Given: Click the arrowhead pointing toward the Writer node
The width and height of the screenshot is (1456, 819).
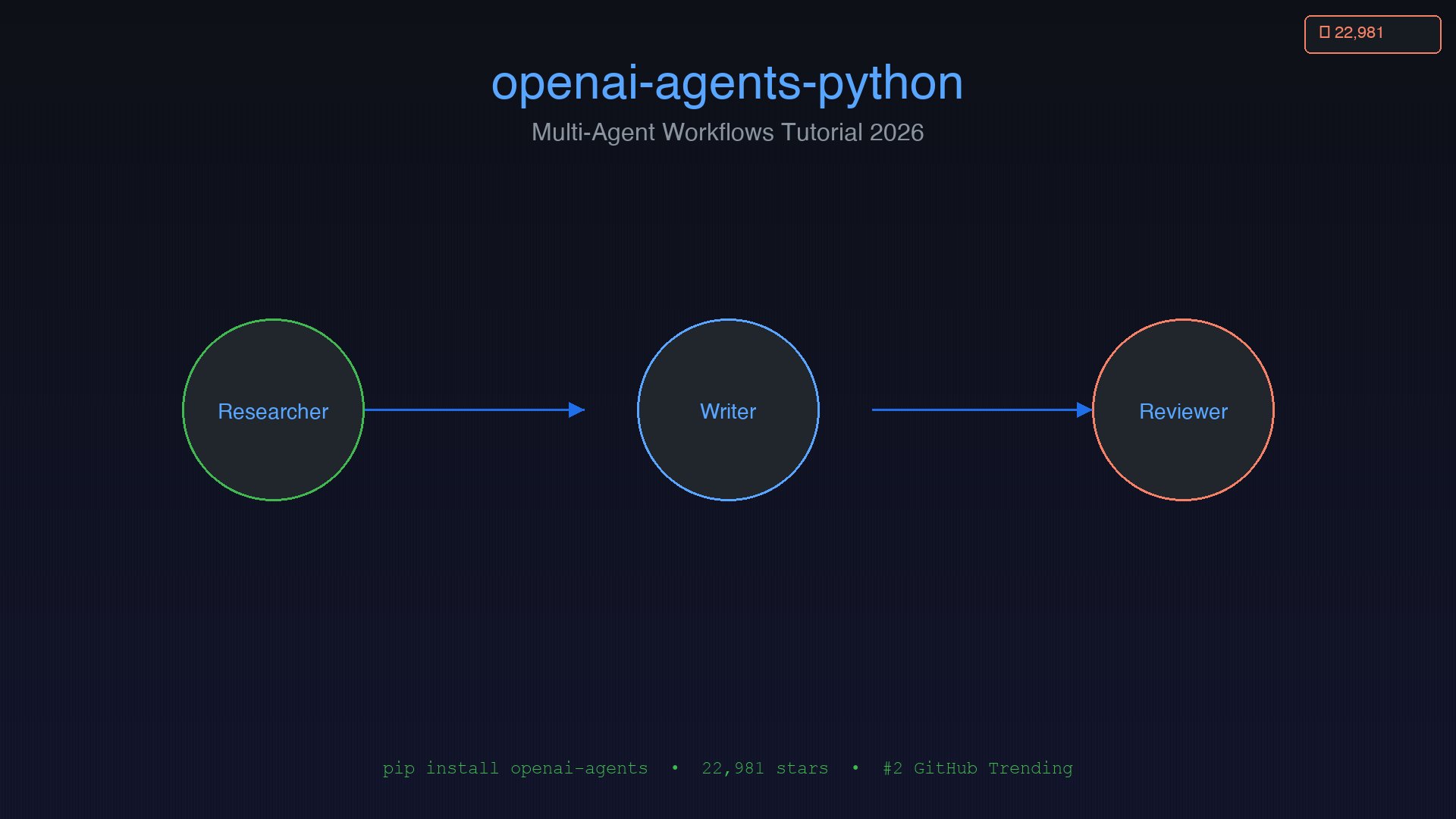Looking at the screenshot, I should click(576, 410).
